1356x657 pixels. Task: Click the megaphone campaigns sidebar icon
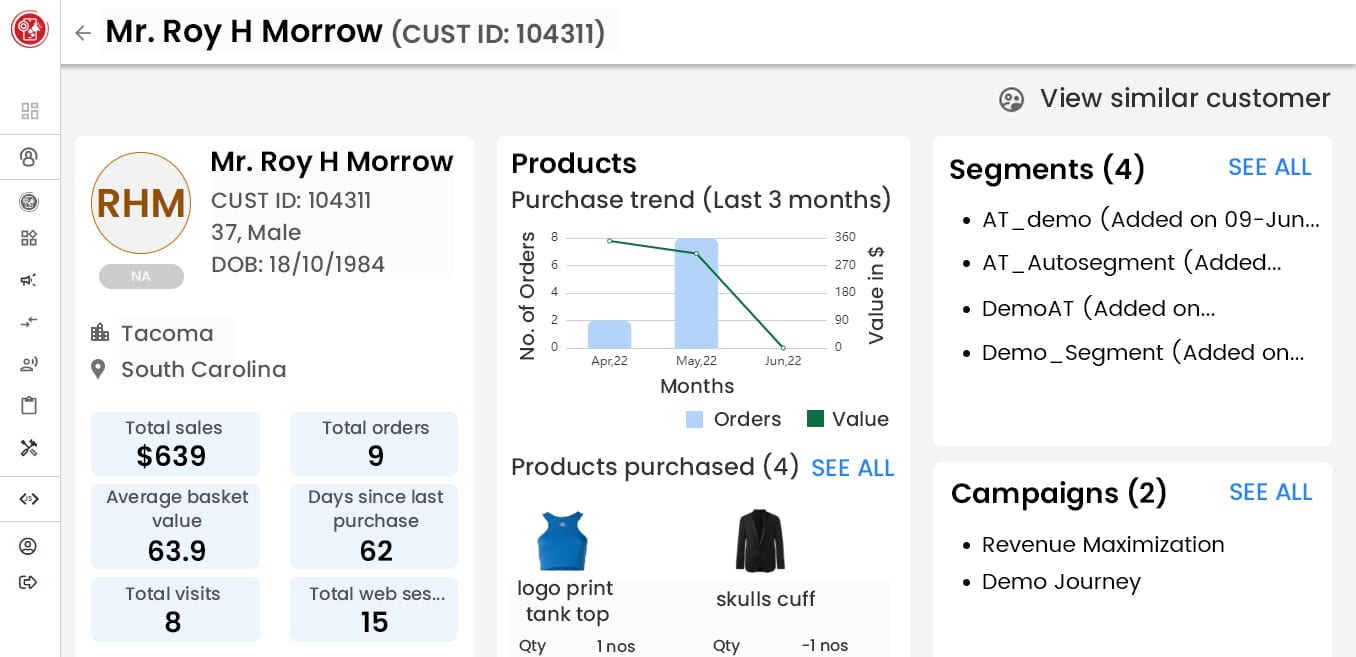[29, 280]
